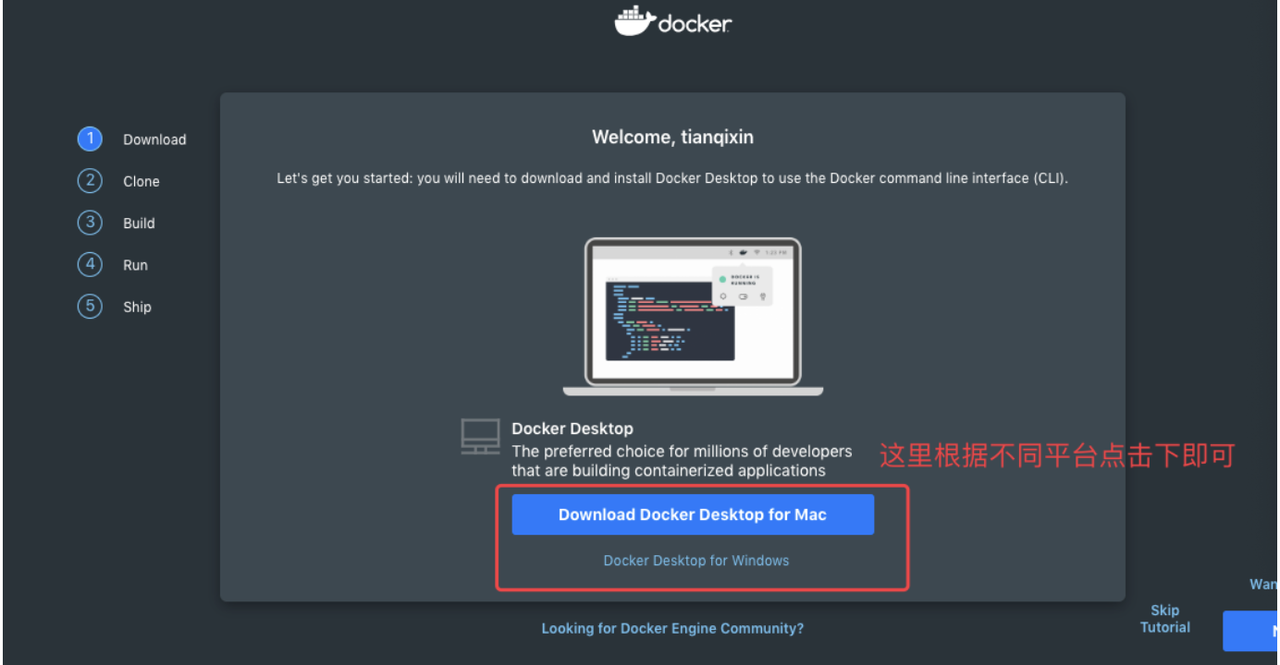Open Looking for Docker Engine Community link
The height and width of the screenshot is (665, 1280).
(673, 629)
